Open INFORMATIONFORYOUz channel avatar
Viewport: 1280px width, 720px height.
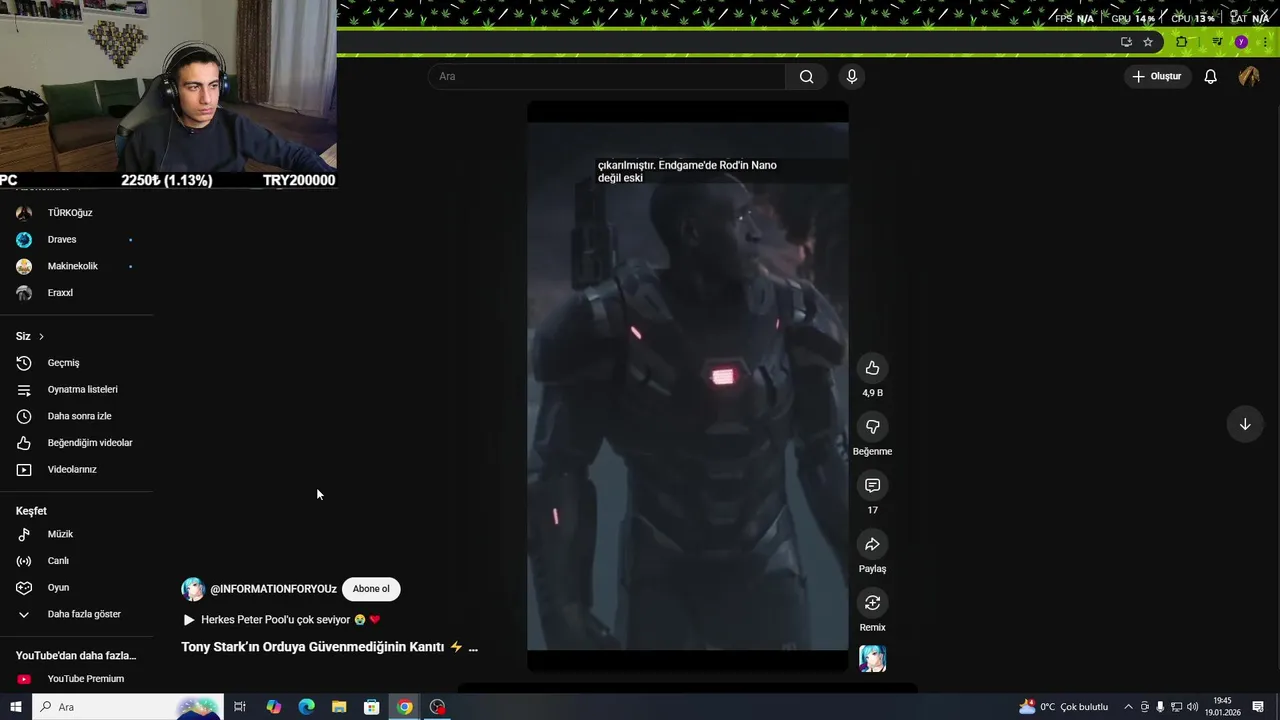pyautogui.click(x=193, y=589)
